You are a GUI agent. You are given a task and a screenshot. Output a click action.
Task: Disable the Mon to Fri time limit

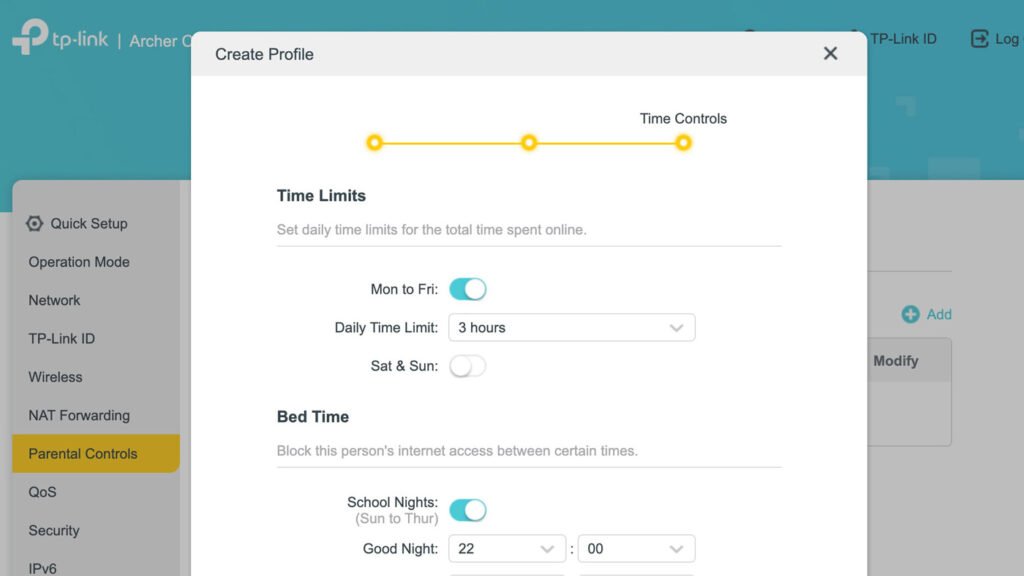point(468,288)
